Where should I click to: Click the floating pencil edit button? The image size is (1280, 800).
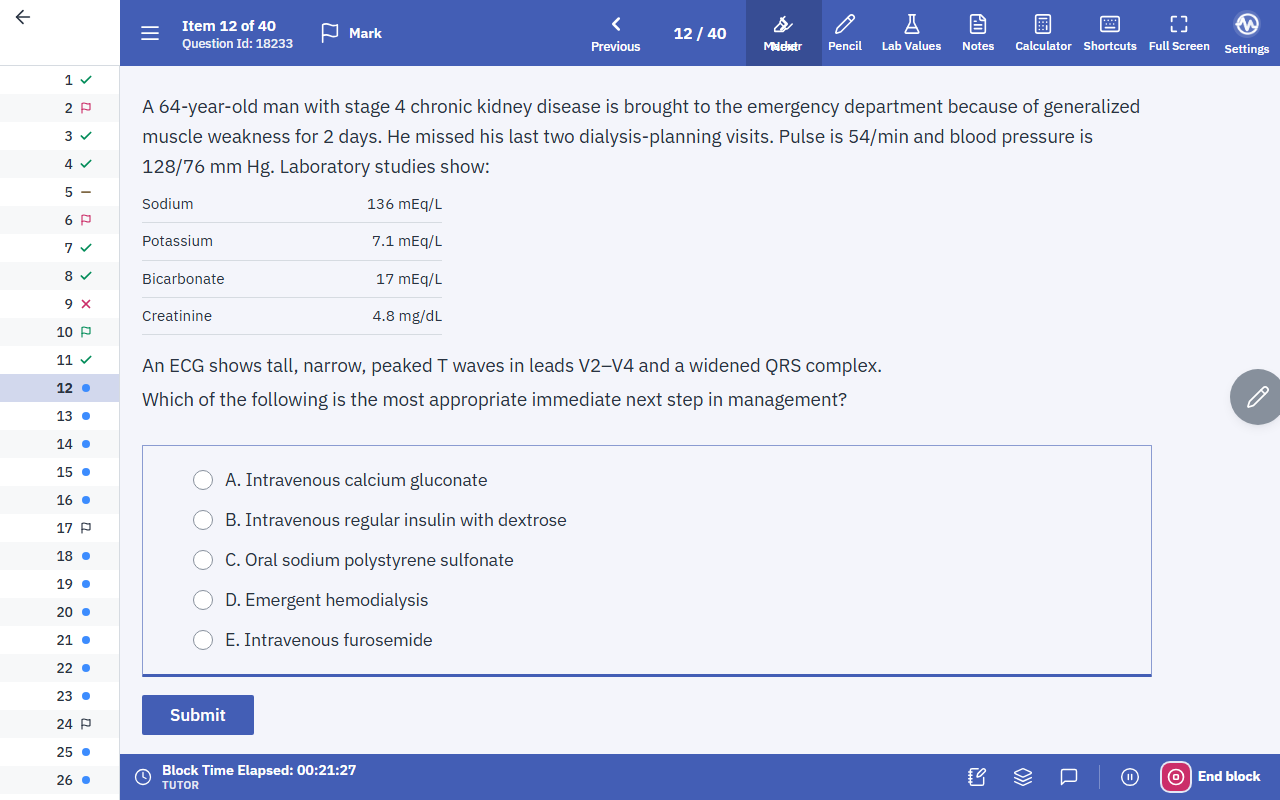pos(1257,397)
